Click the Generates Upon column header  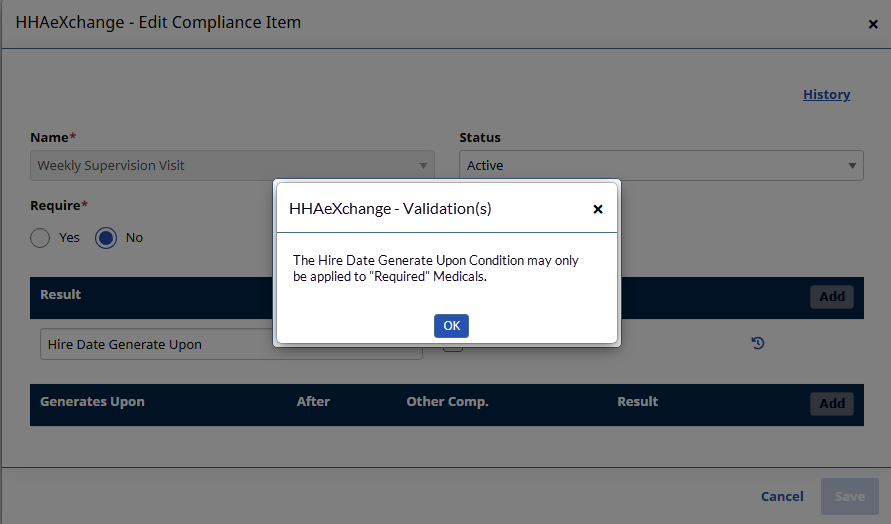coord(92,402)
